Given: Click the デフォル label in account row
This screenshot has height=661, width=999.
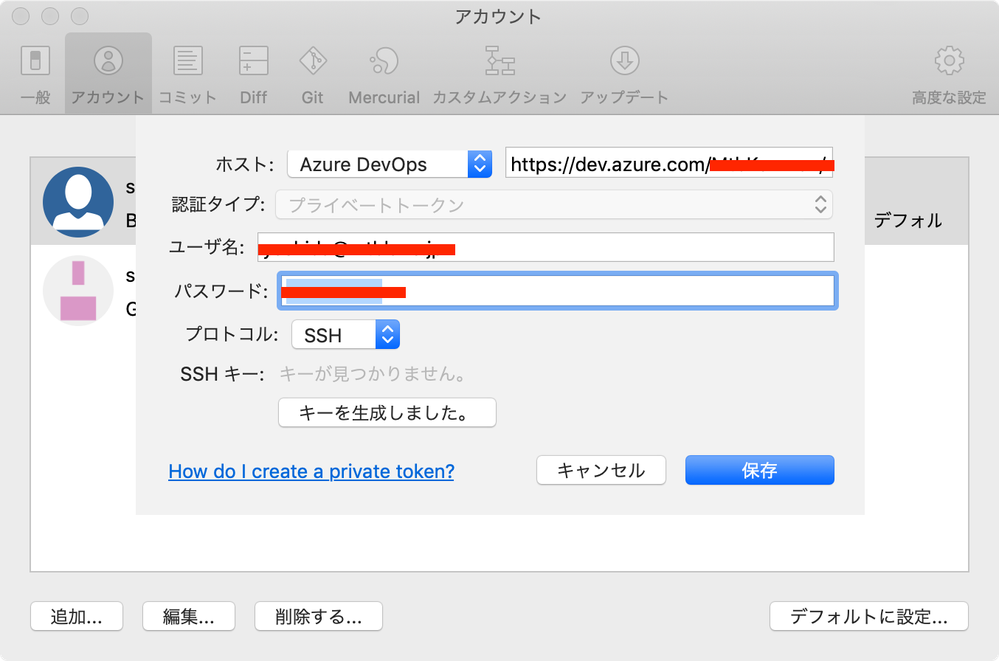Looking at the screenshot, I should [x=908, y=221].
